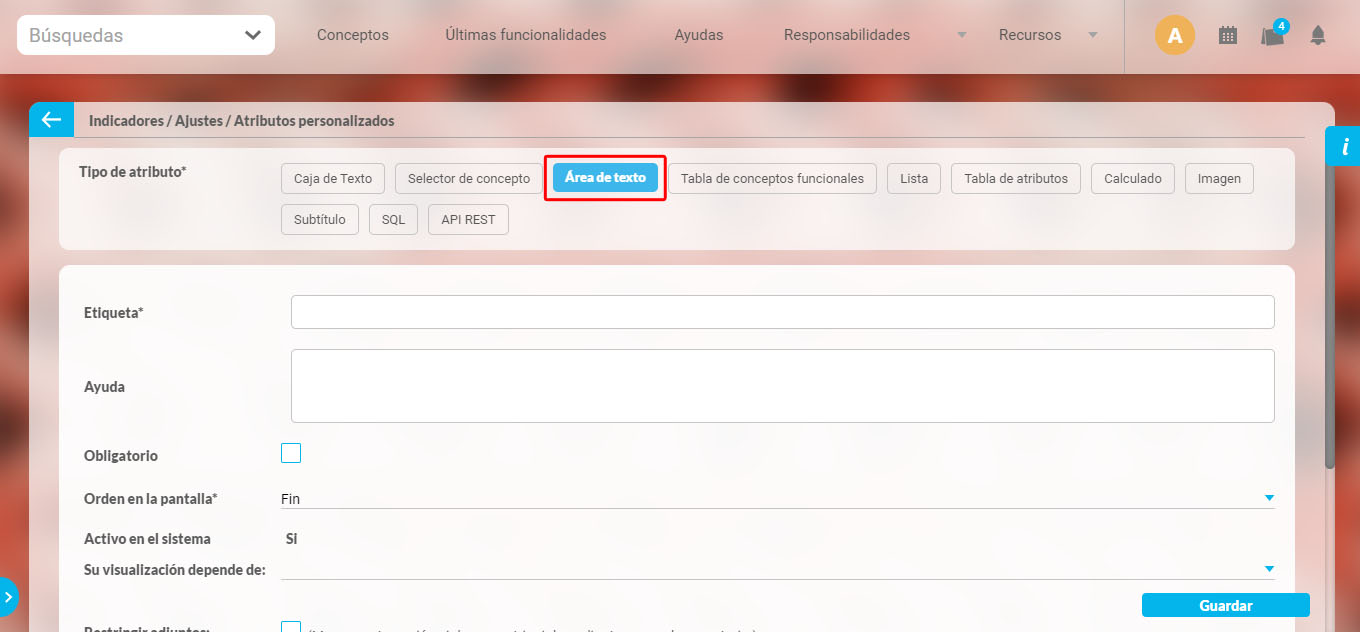Click the back arrow icon
This screenshot has height=632, width=1360.
[51, 120]
